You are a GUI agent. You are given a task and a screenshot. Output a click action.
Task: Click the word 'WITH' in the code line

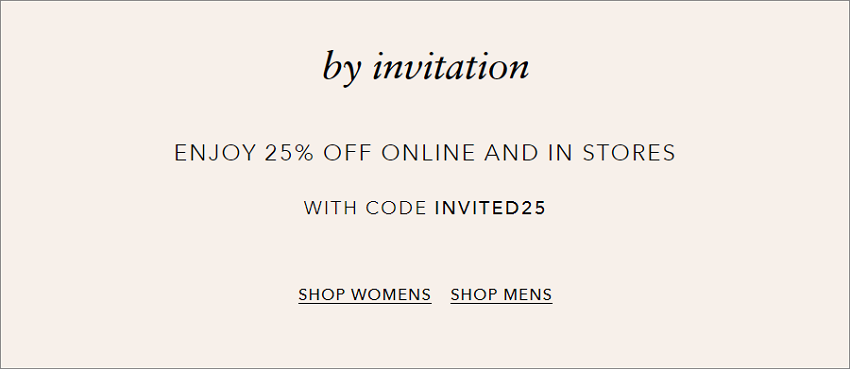(x=330, y=208)
